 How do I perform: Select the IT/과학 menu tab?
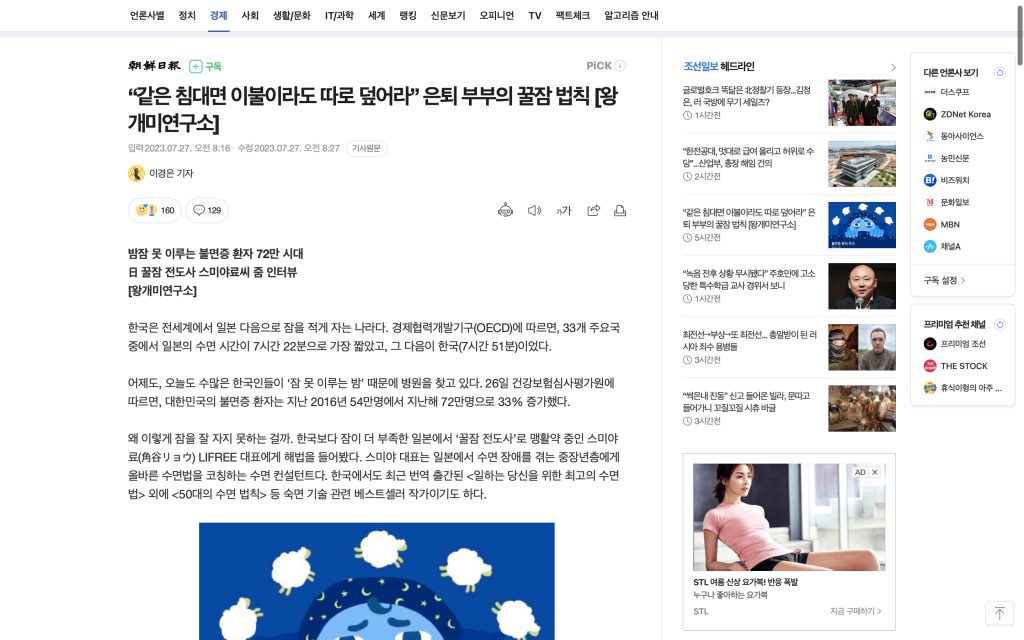pos(339,16)
